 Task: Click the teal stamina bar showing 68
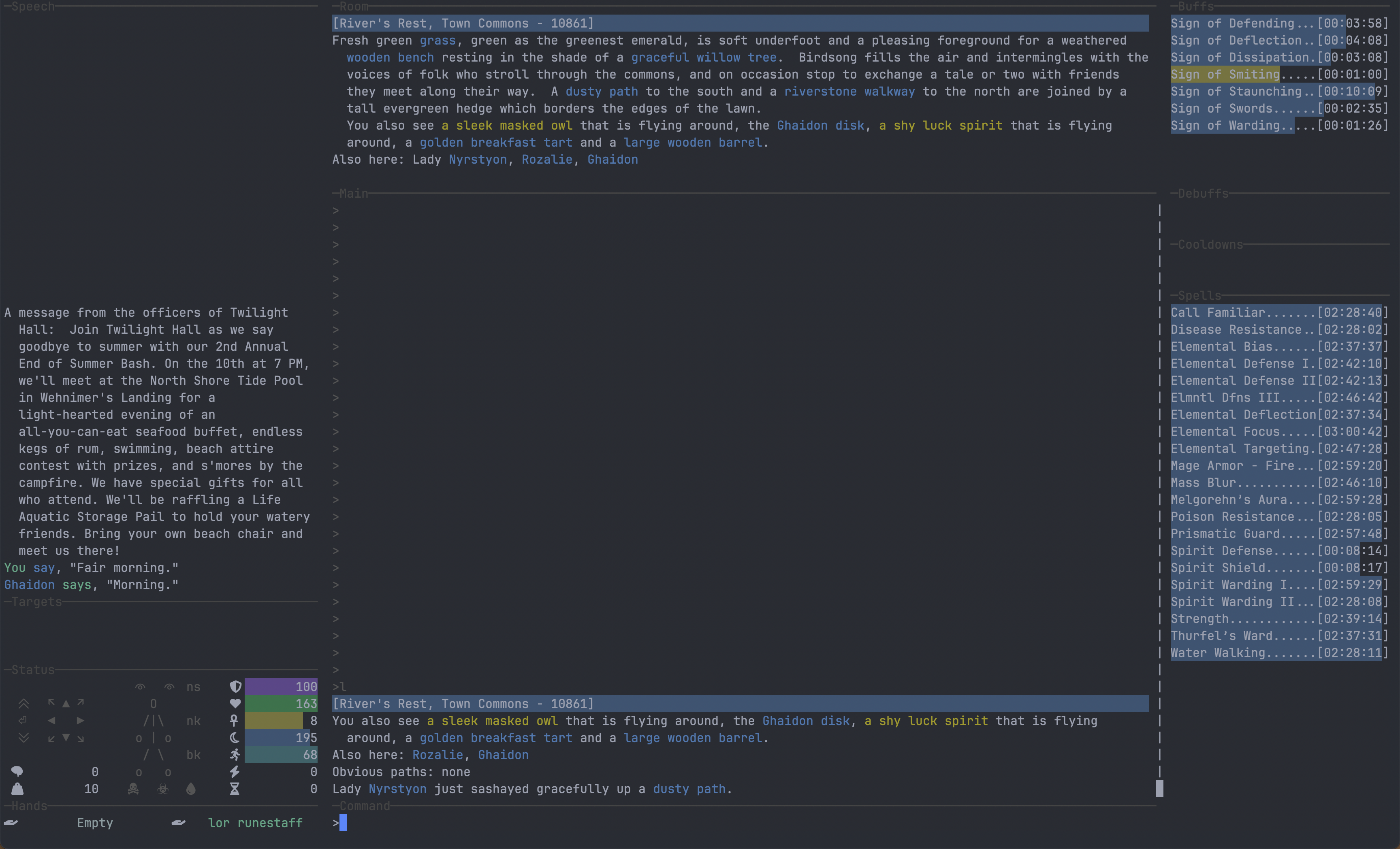[281, 755]
